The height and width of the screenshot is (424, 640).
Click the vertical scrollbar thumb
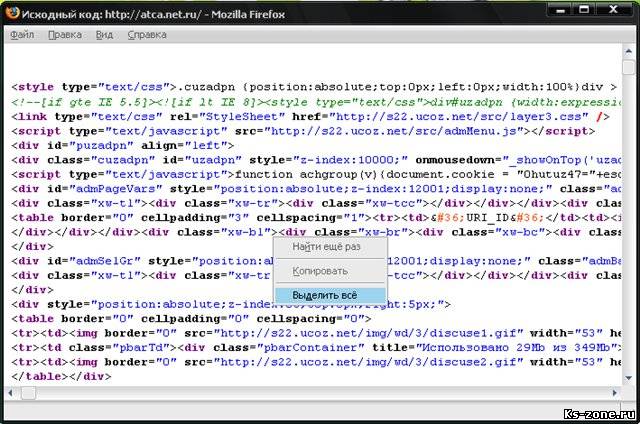point(629,67)
